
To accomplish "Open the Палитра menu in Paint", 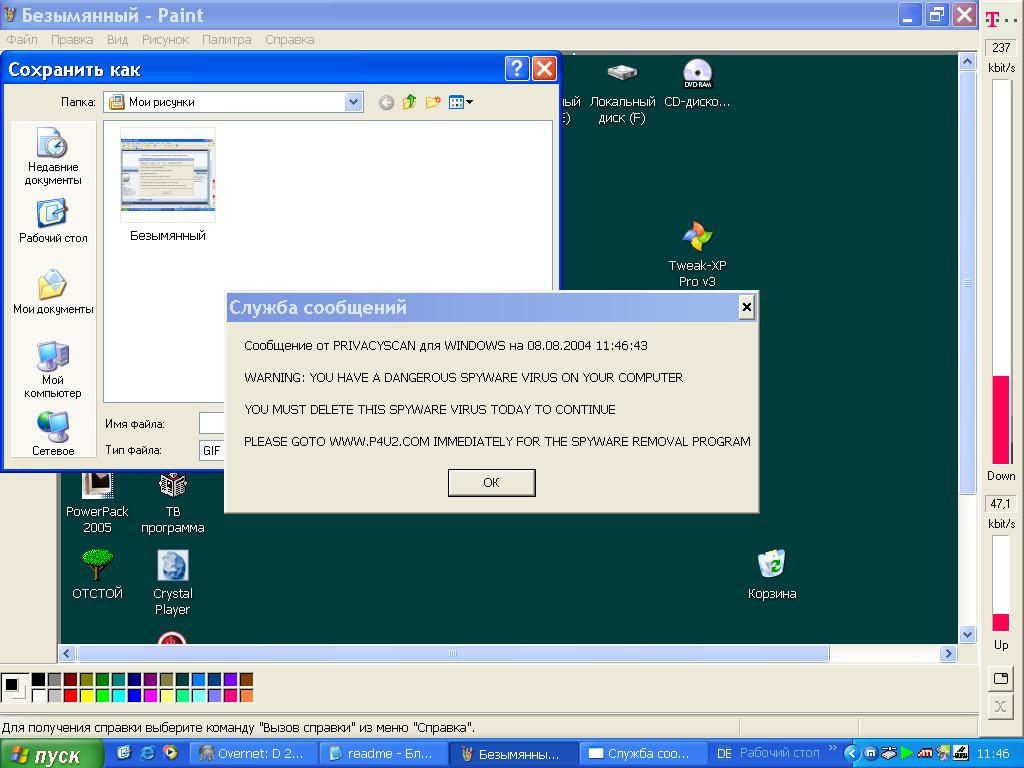I will [227, 39].
